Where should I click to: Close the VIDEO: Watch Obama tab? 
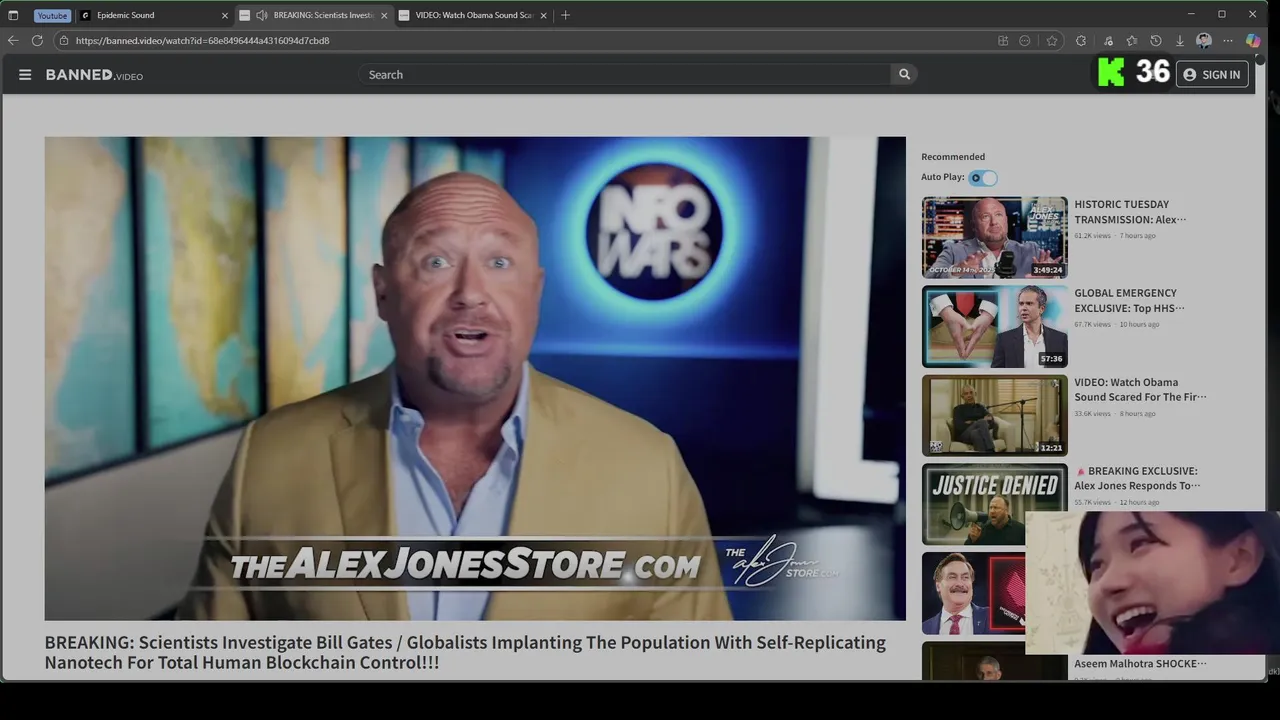tap(544, 15)
